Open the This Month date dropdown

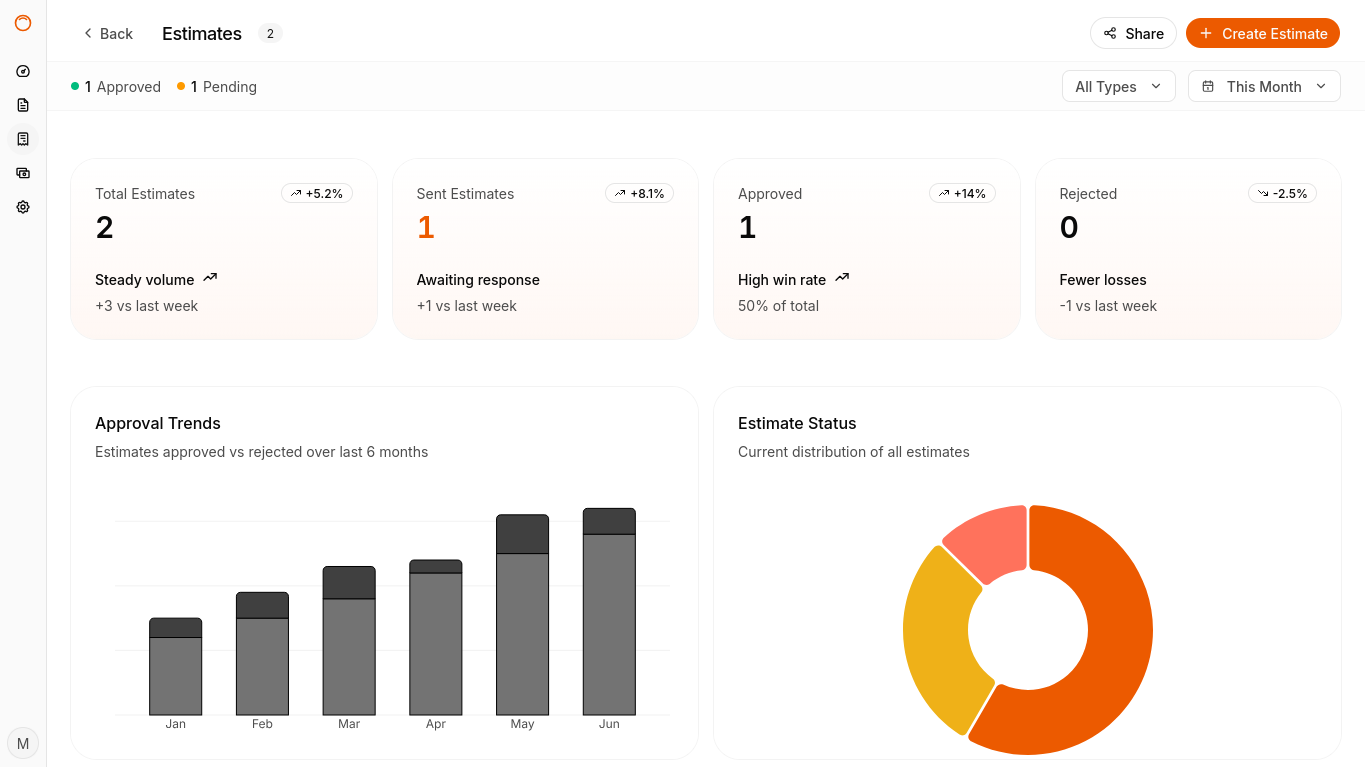[1264, 86]
